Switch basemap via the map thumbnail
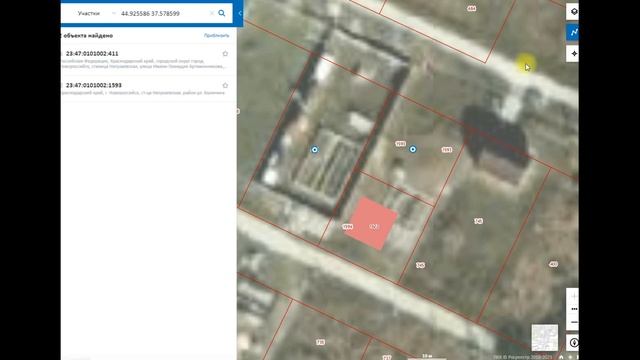Image resolution: width=640 pixels, height=360 pixels. 544,338
